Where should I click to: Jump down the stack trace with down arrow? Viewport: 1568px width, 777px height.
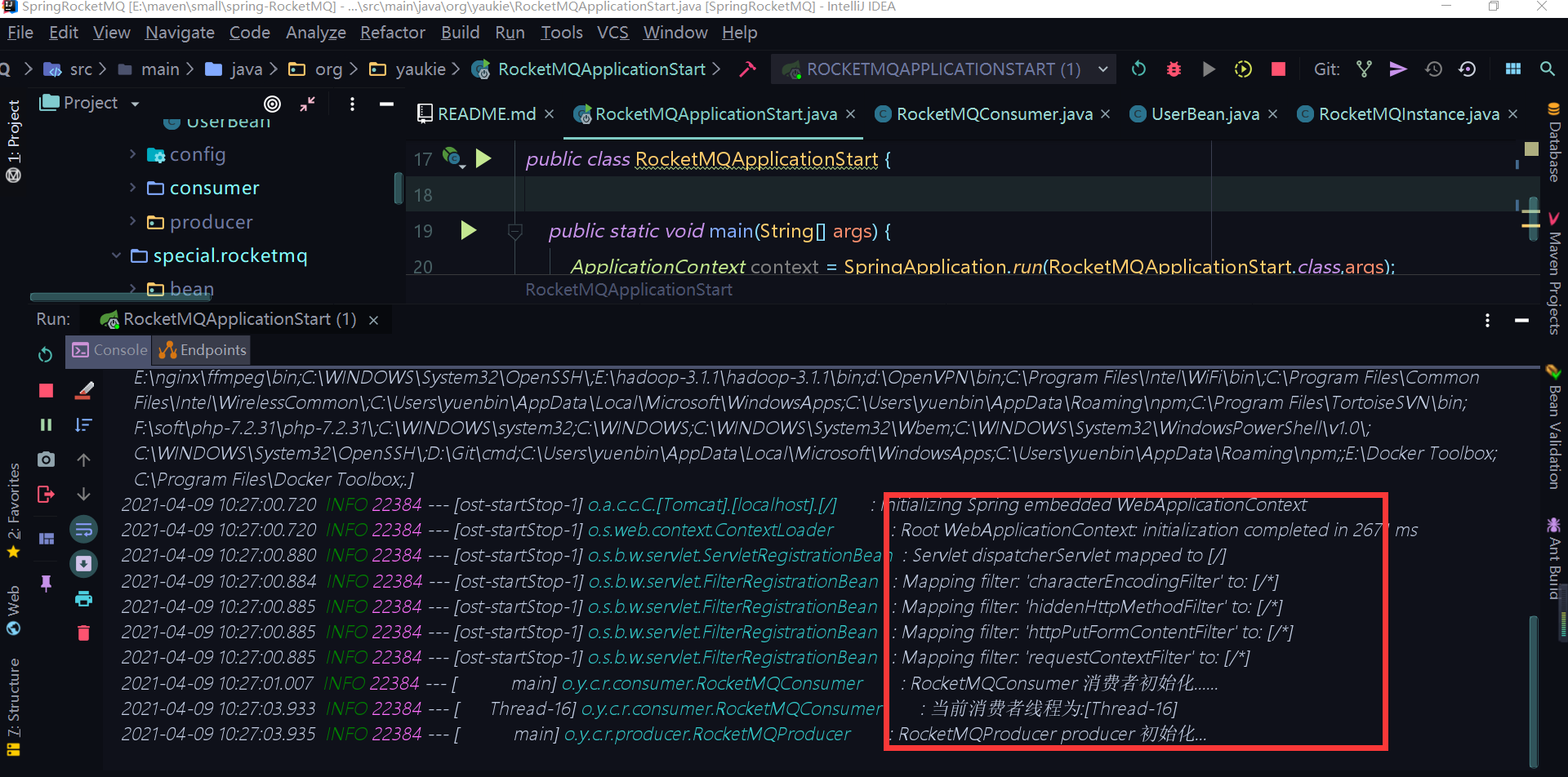83,494
